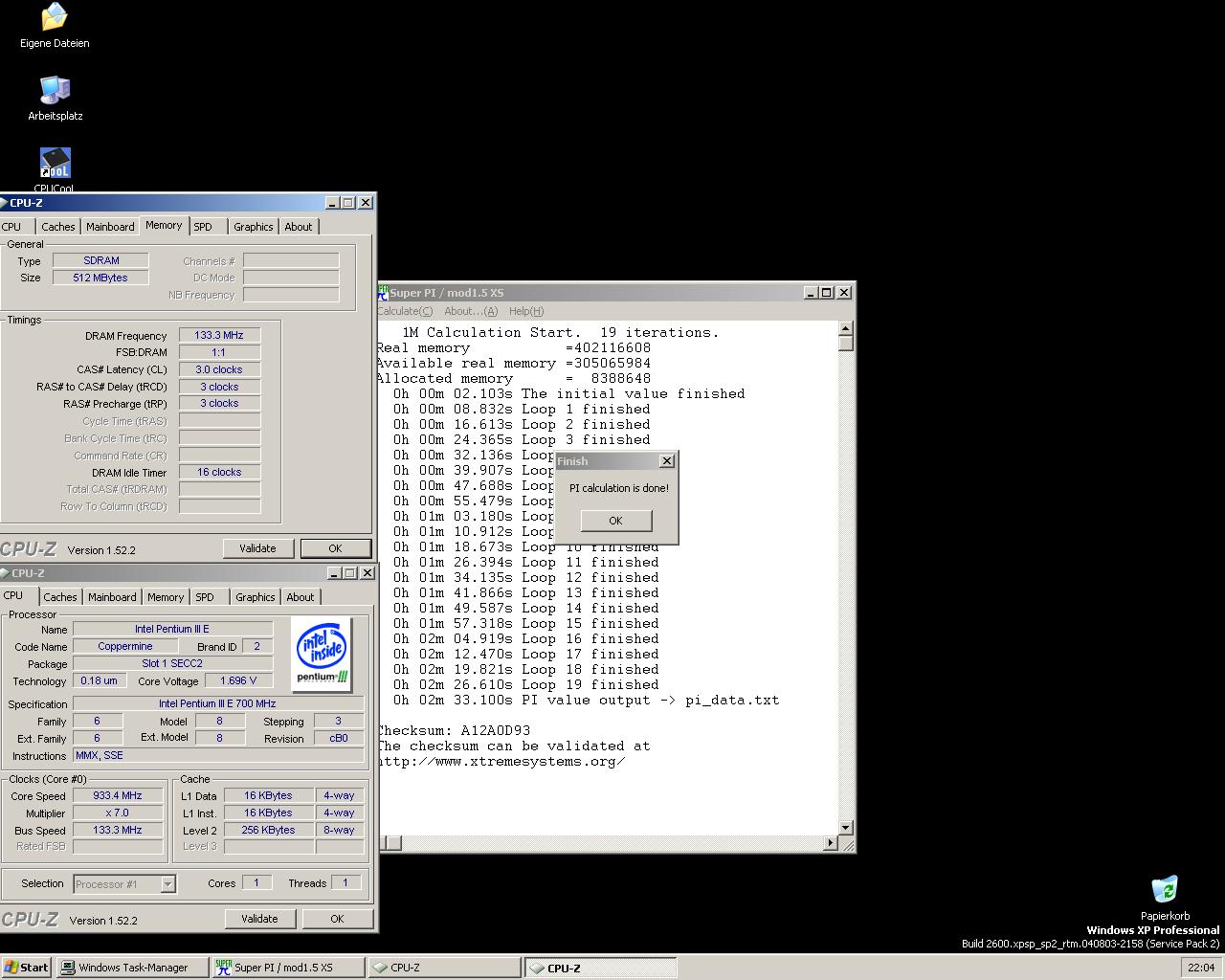
Task: Click DRAM Frequency value 133.3 MHz
Action: click(219, 336)
